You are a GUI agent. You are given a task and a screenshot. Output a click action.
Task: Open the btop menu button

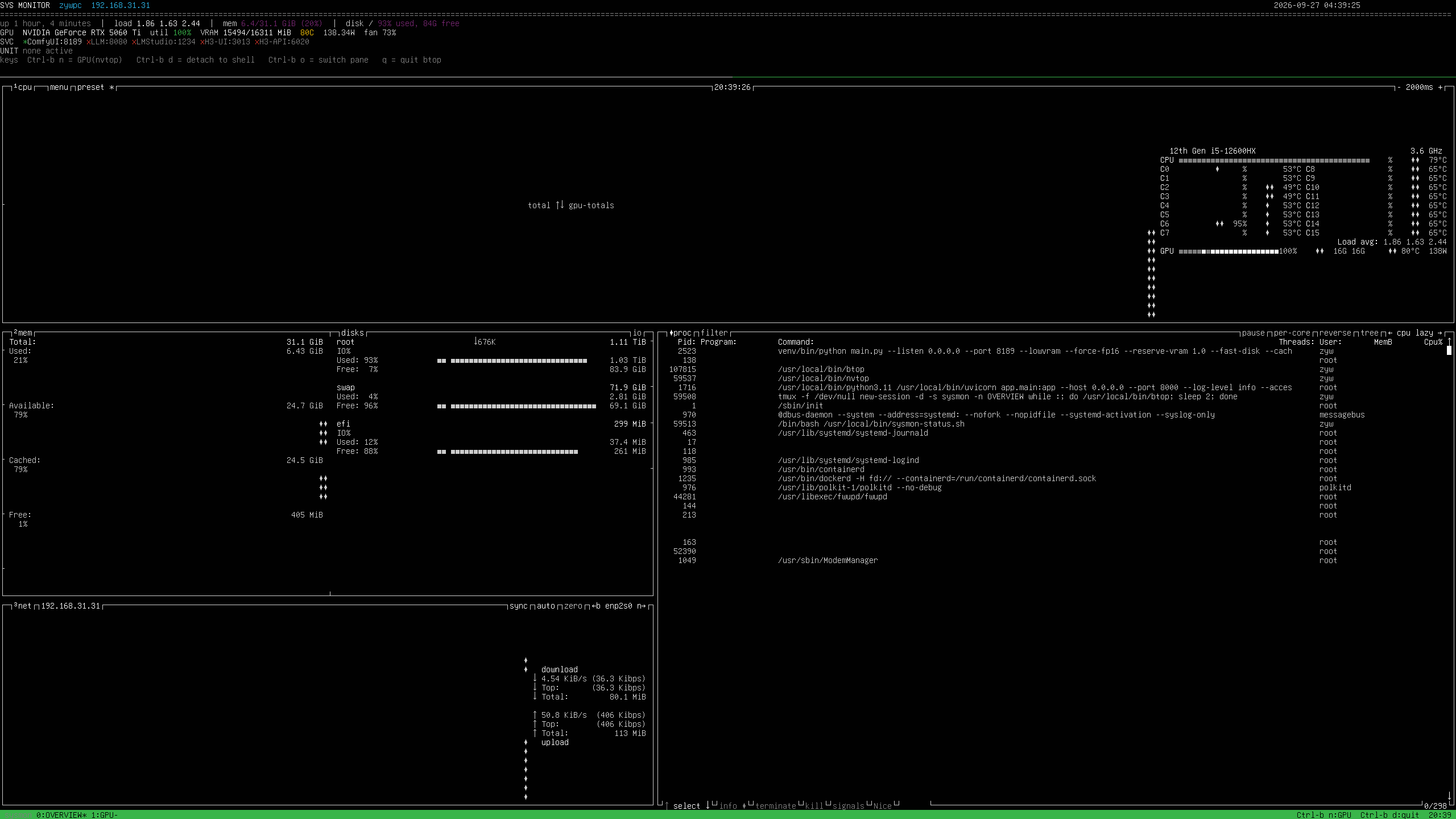[59, 87]
